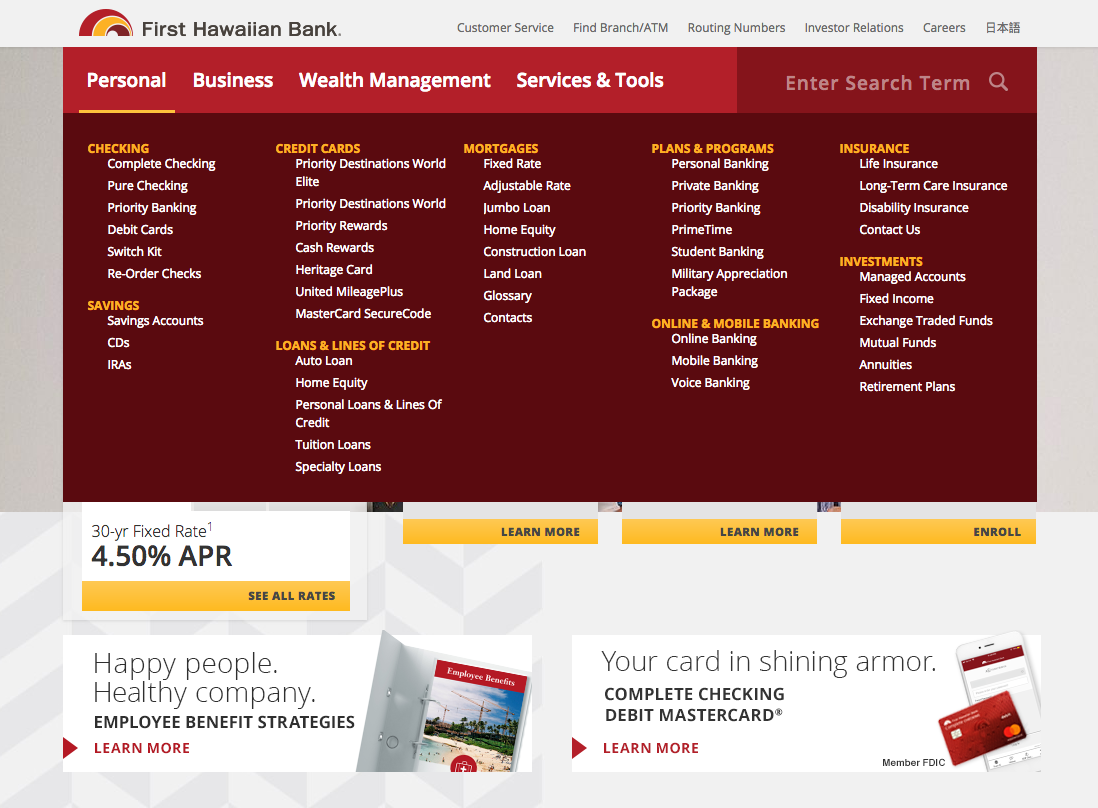This screenshot has height=808, width=1098.
Task: Open Specialty Loans
Action: [x=338, y=467]
